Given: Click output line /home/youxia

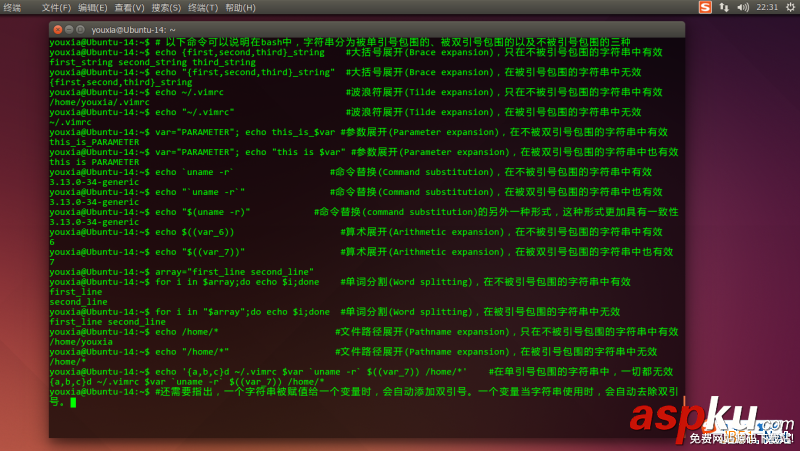Looking at the screenshot, I should (x=81, y=342).
